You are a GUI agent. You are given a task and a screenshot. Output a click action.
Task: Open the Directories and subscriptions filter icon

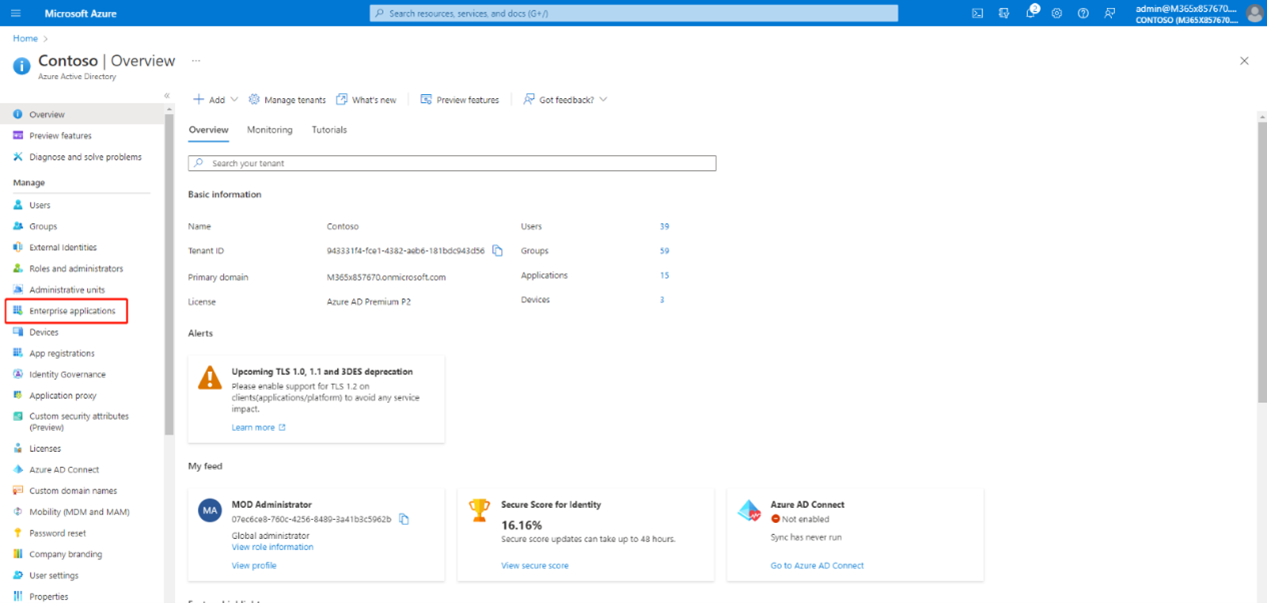point(1004,13)
